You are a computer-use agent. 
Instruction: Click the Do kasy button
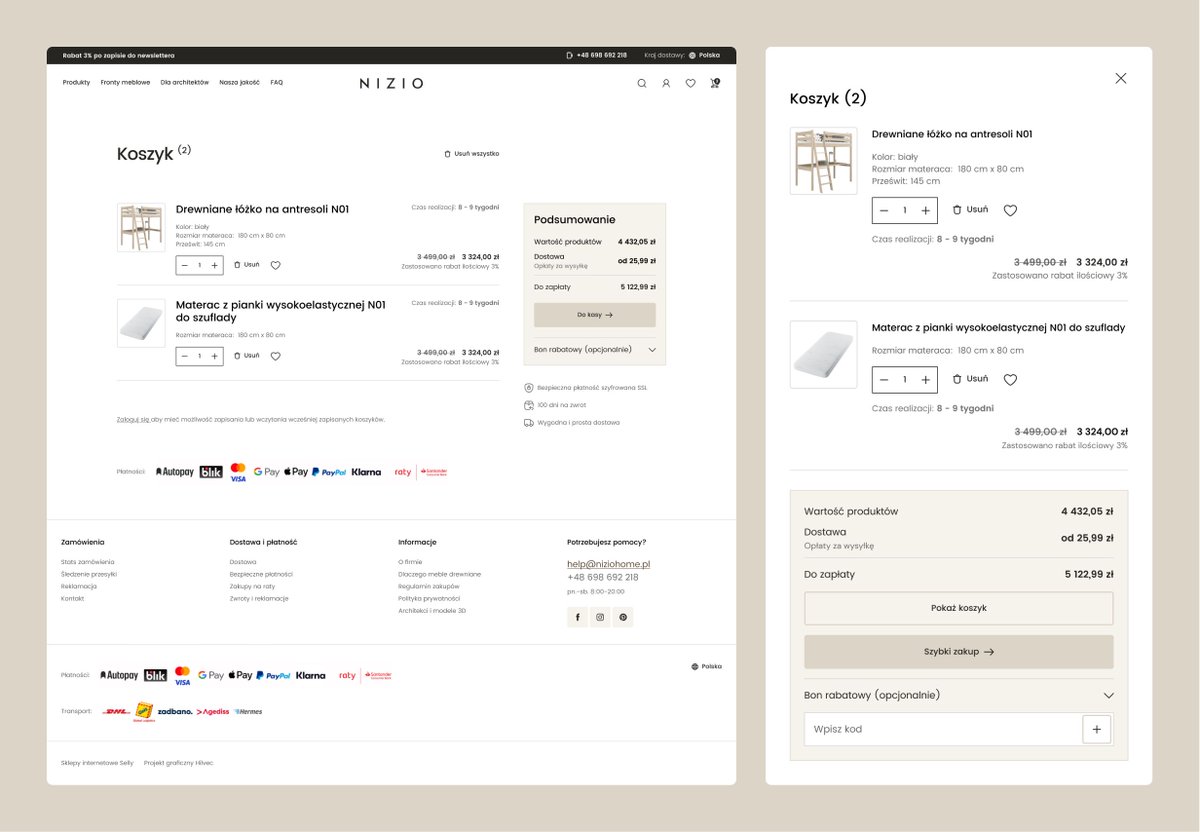(x=595, y=314)
